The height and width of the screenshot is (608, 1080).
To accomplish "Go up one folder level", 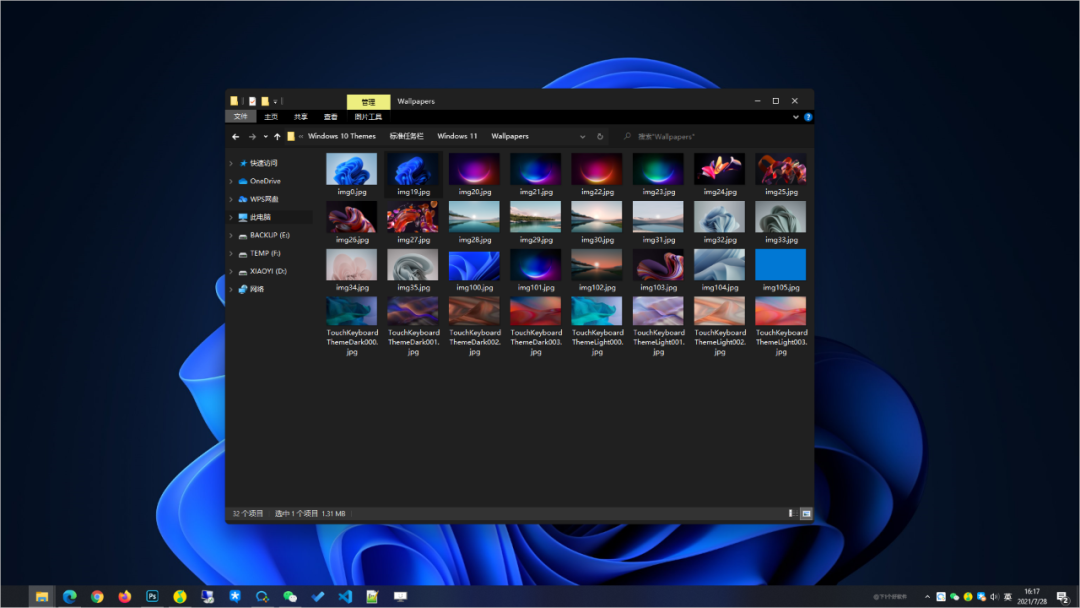I will 277,136.
